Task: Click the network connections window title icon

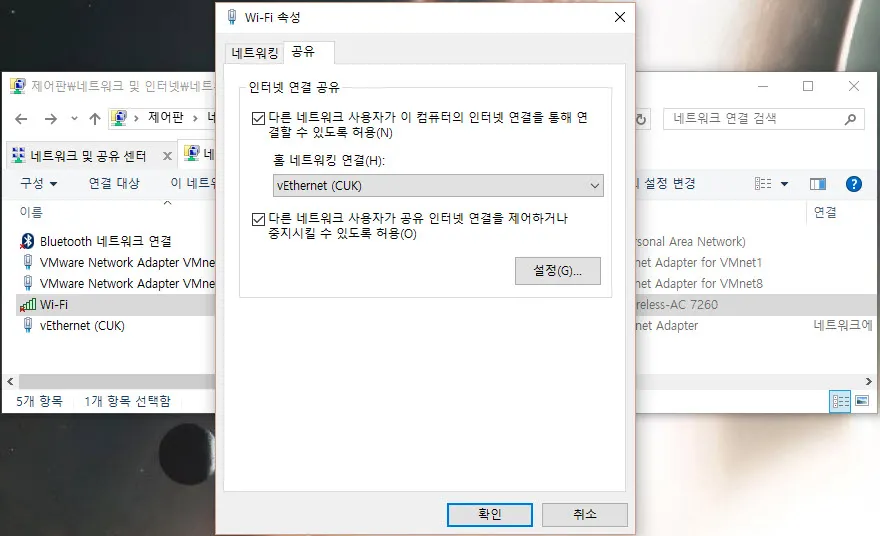Action: click(x=17, y=86)
